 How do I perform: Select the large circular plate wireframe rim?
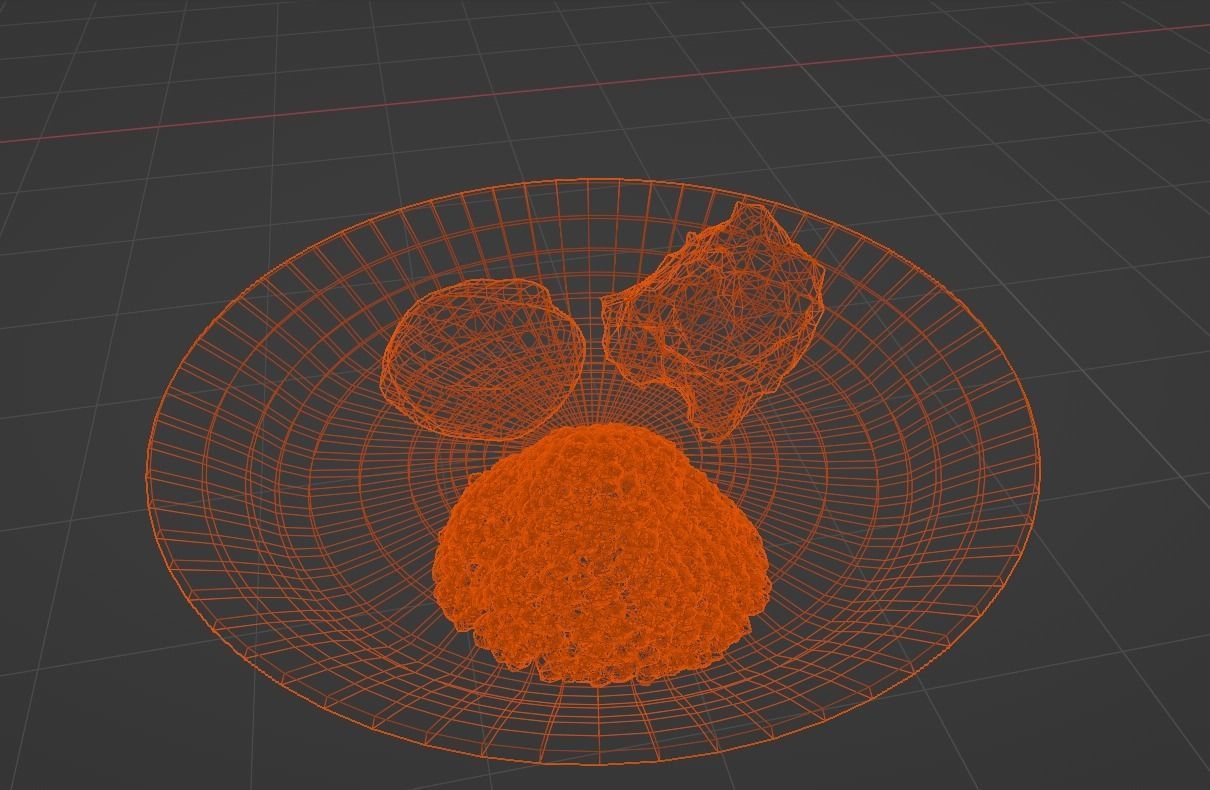point(594,472)
